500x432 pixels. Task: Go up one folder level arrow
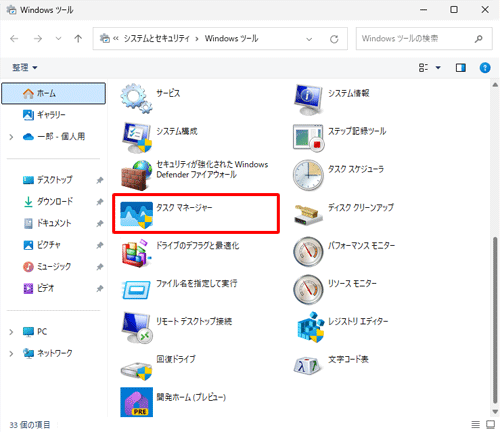tap(78, 39)
